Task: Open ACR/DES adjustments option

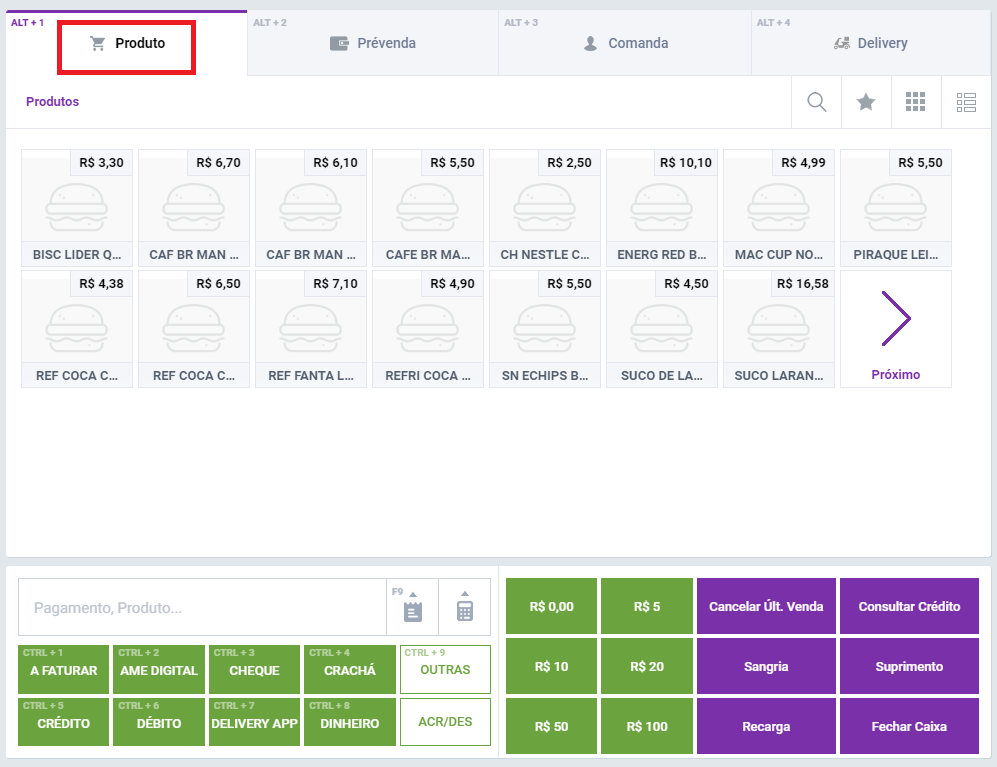Action: [x=445, y=722]
